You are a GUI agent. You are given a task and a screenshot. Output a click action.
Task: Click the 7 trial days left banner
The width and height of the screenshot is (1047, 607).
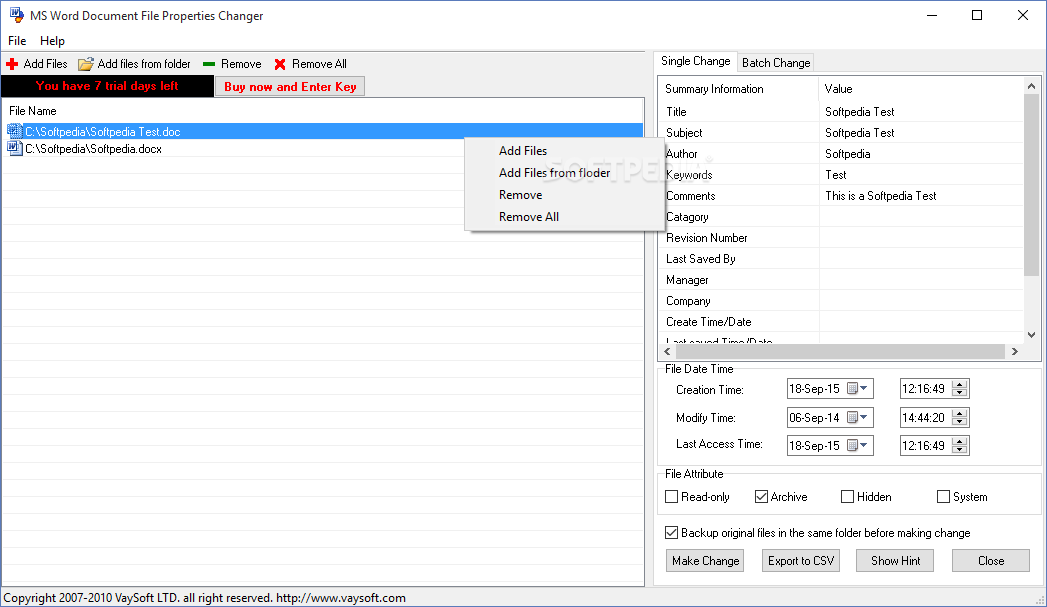[108, 86]
